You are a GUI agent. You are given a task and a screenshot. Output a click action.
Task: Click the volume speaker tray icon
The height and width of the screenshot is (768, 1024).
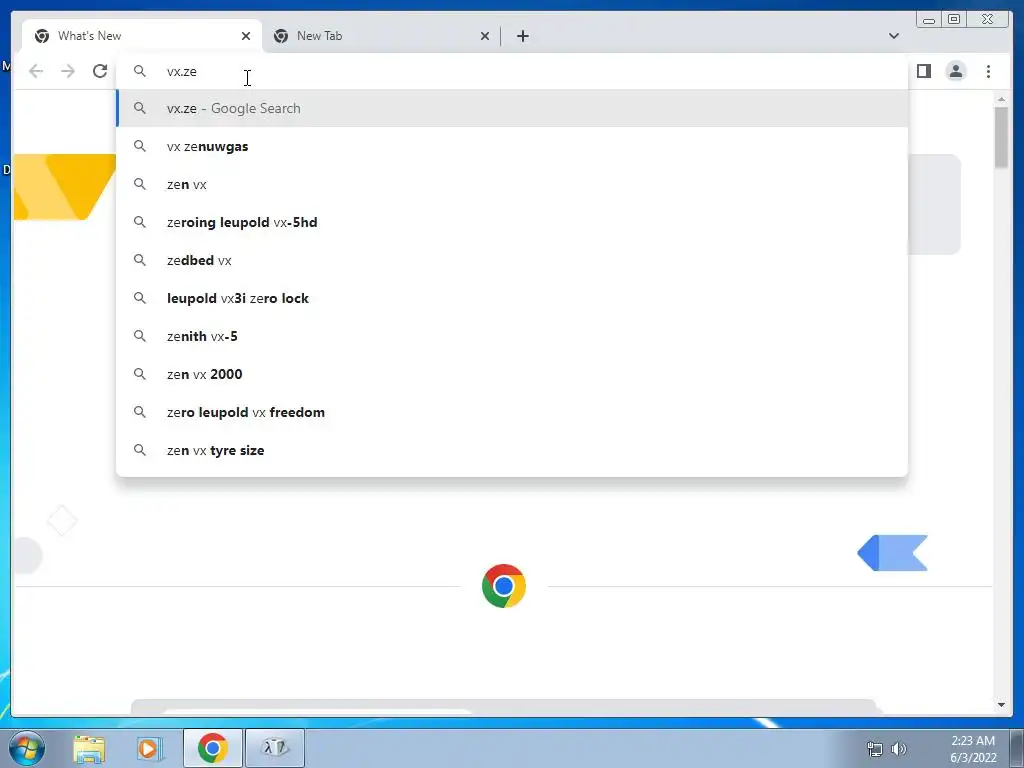coord(899,749)
